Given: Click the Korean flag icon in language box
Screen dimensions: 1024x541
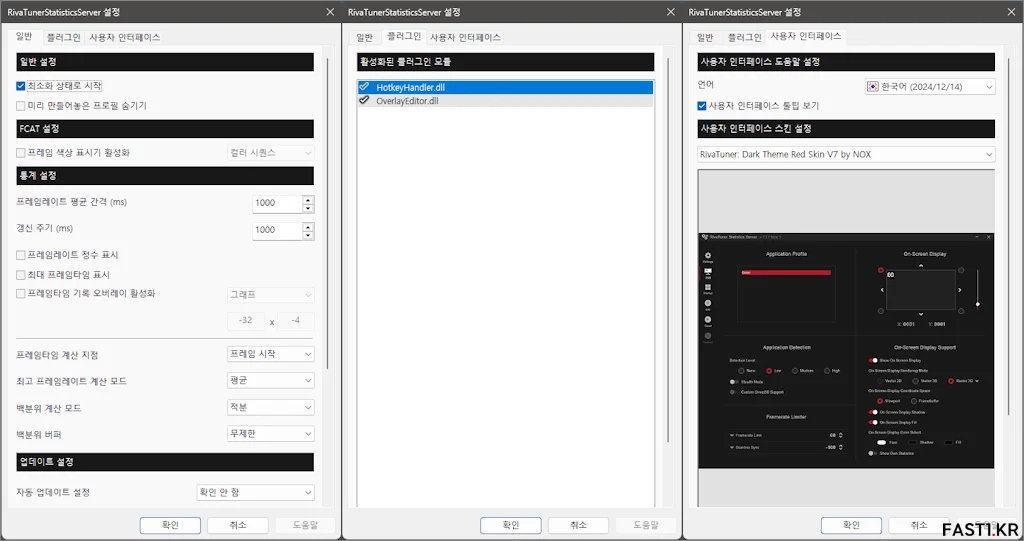Looking at the screenshot, I should pyautogui.click(x=873, y=86).
